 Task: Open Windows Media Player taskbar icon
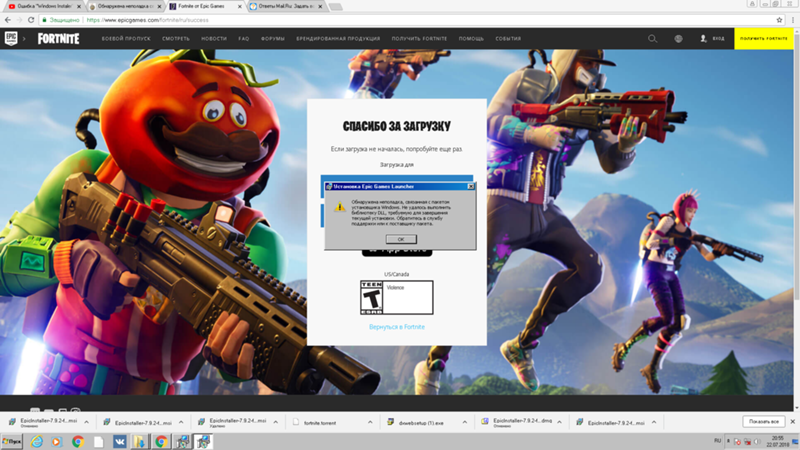coord(57,441)
